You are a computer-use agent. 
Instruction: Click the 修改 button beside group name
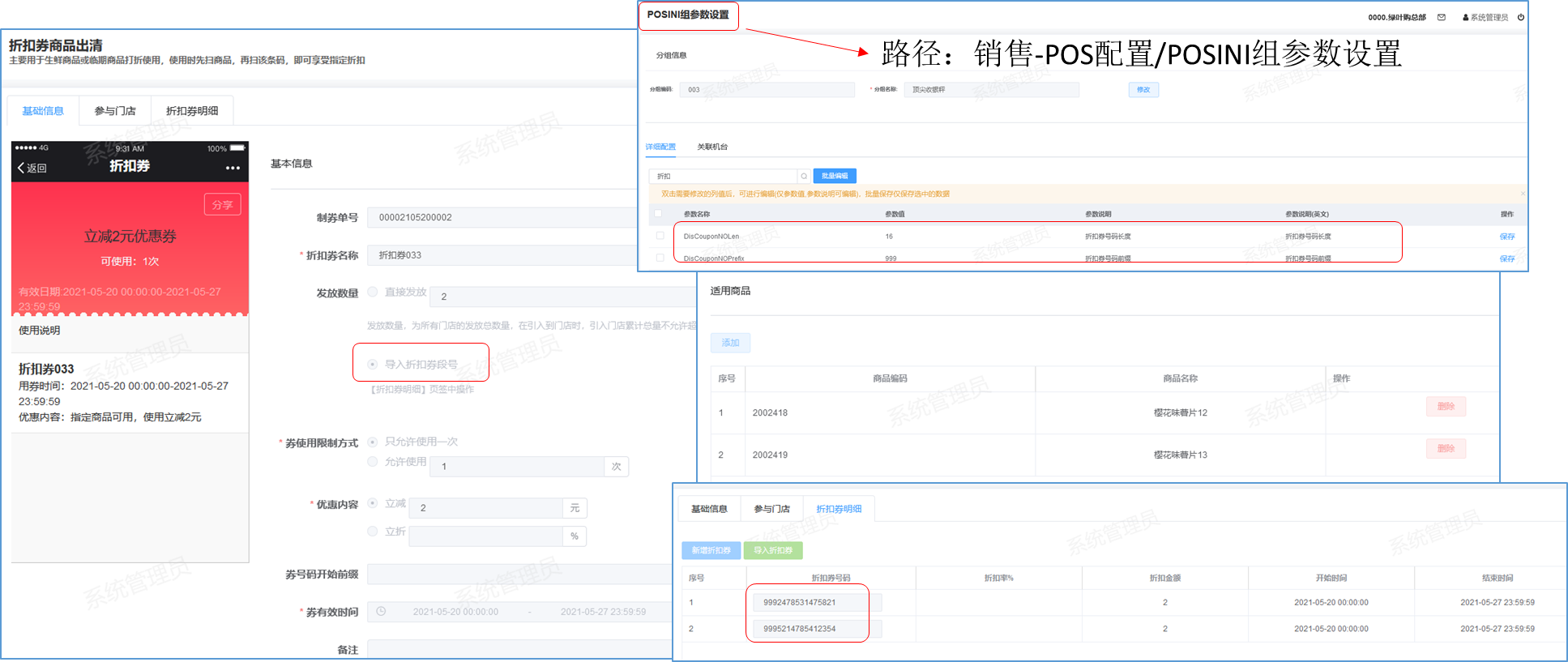click(1143, 90)
